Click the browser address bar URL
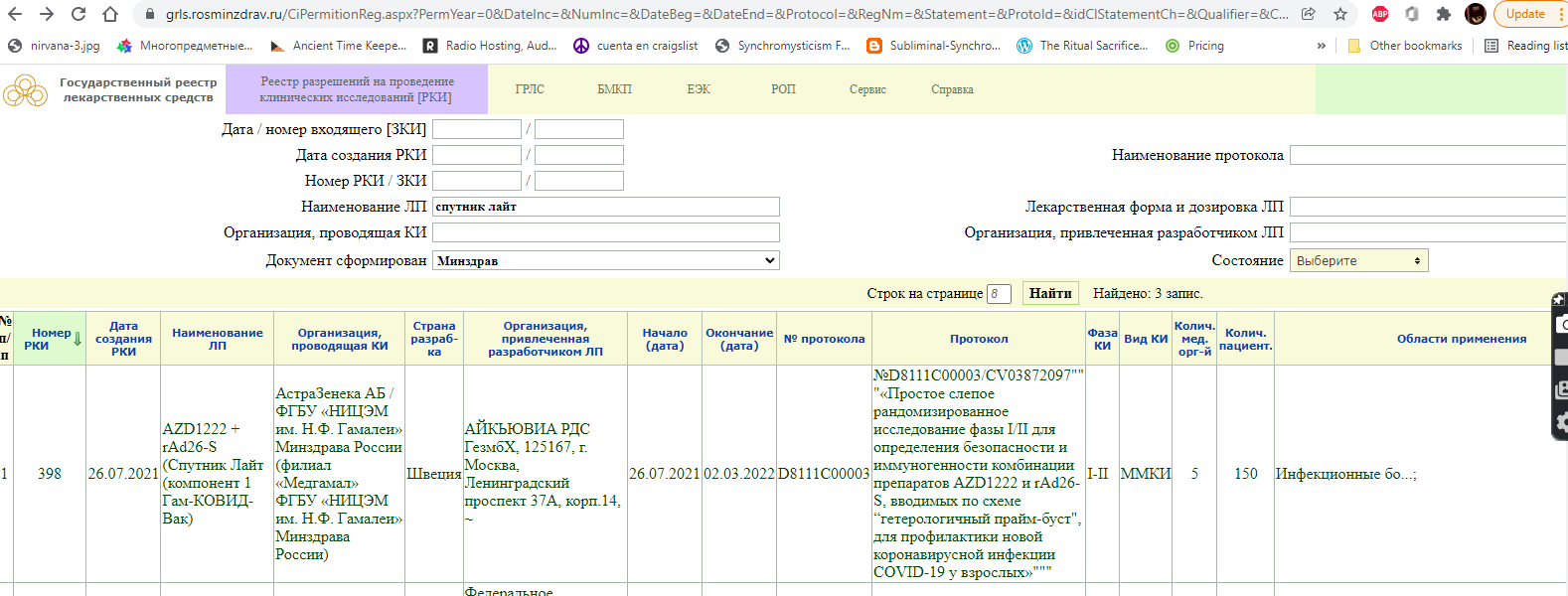 tap(725, 14)
